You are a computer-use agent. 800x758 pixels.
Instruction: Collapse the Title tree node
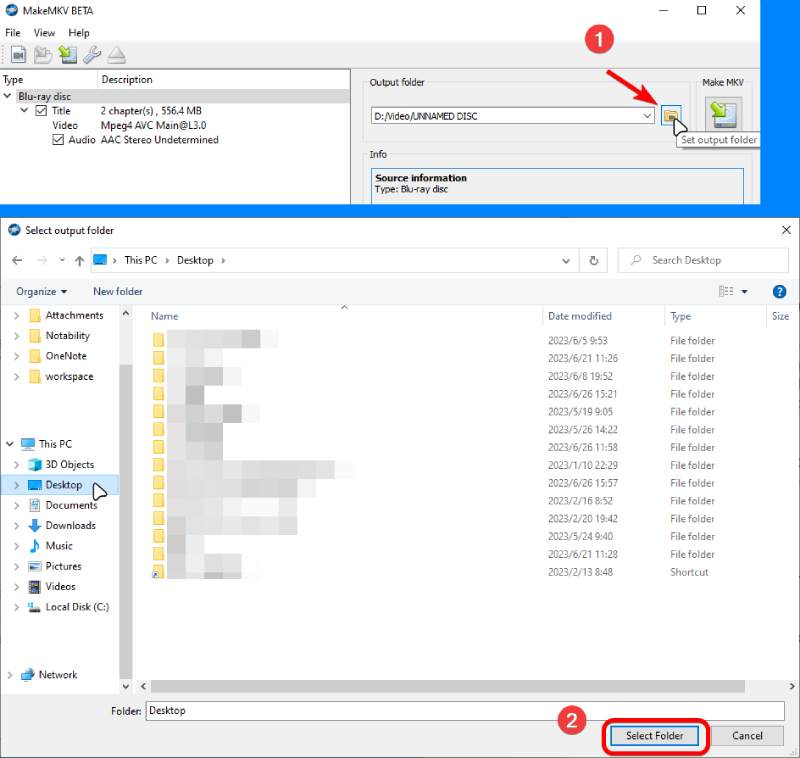pyautogui.click(x=24, y=110)
